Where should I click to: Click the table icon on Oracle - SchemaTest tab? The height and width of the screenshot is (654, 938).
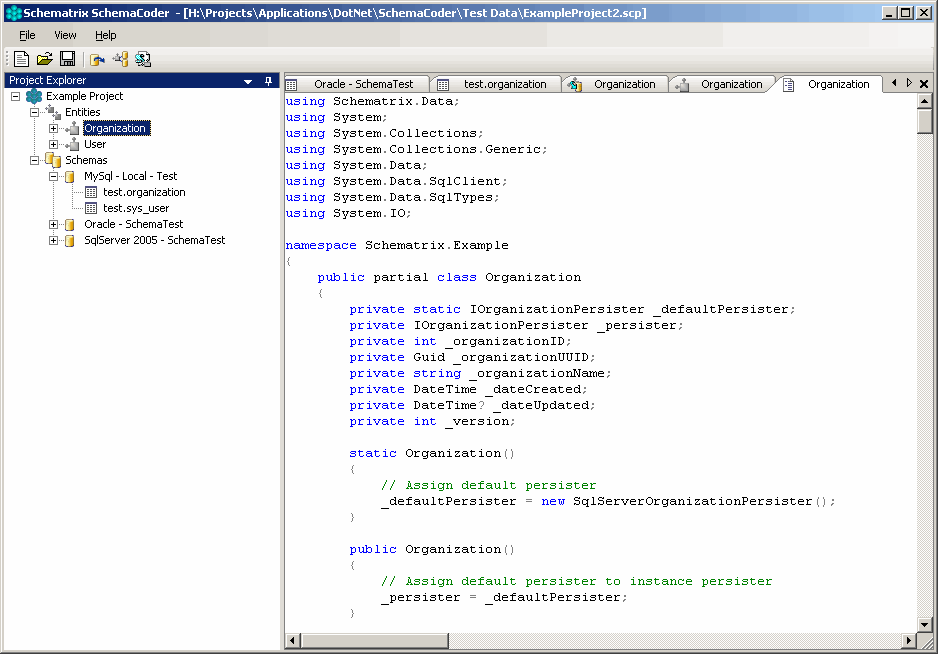tap(291, 84)
